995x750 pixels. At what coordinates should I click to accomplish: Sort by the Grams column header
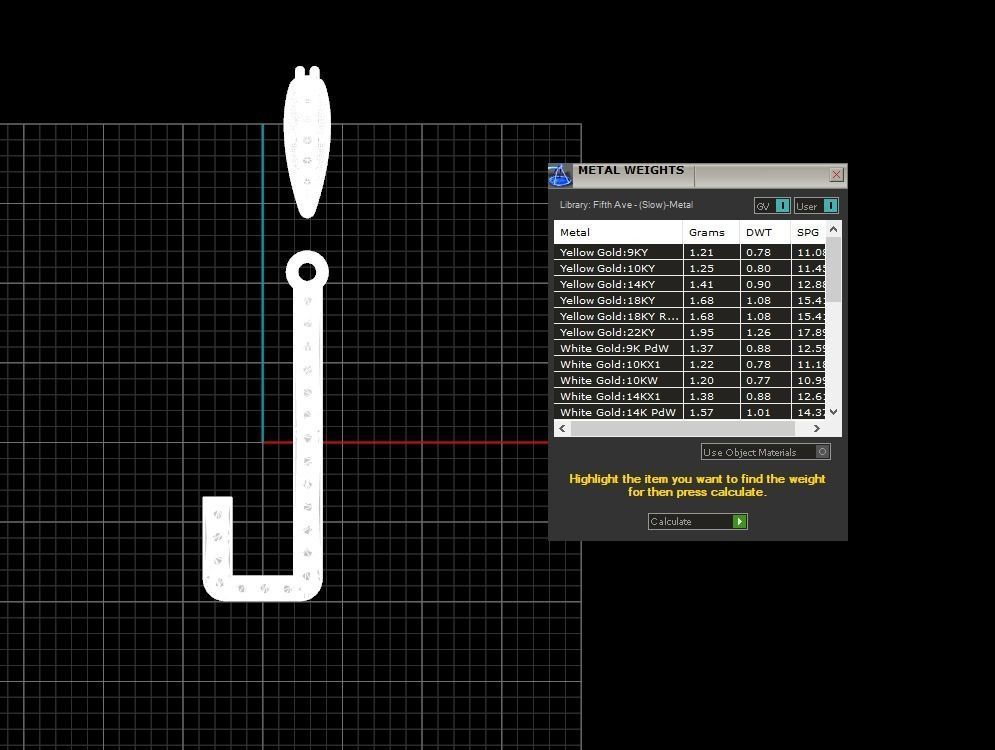[x=711, y=232]
